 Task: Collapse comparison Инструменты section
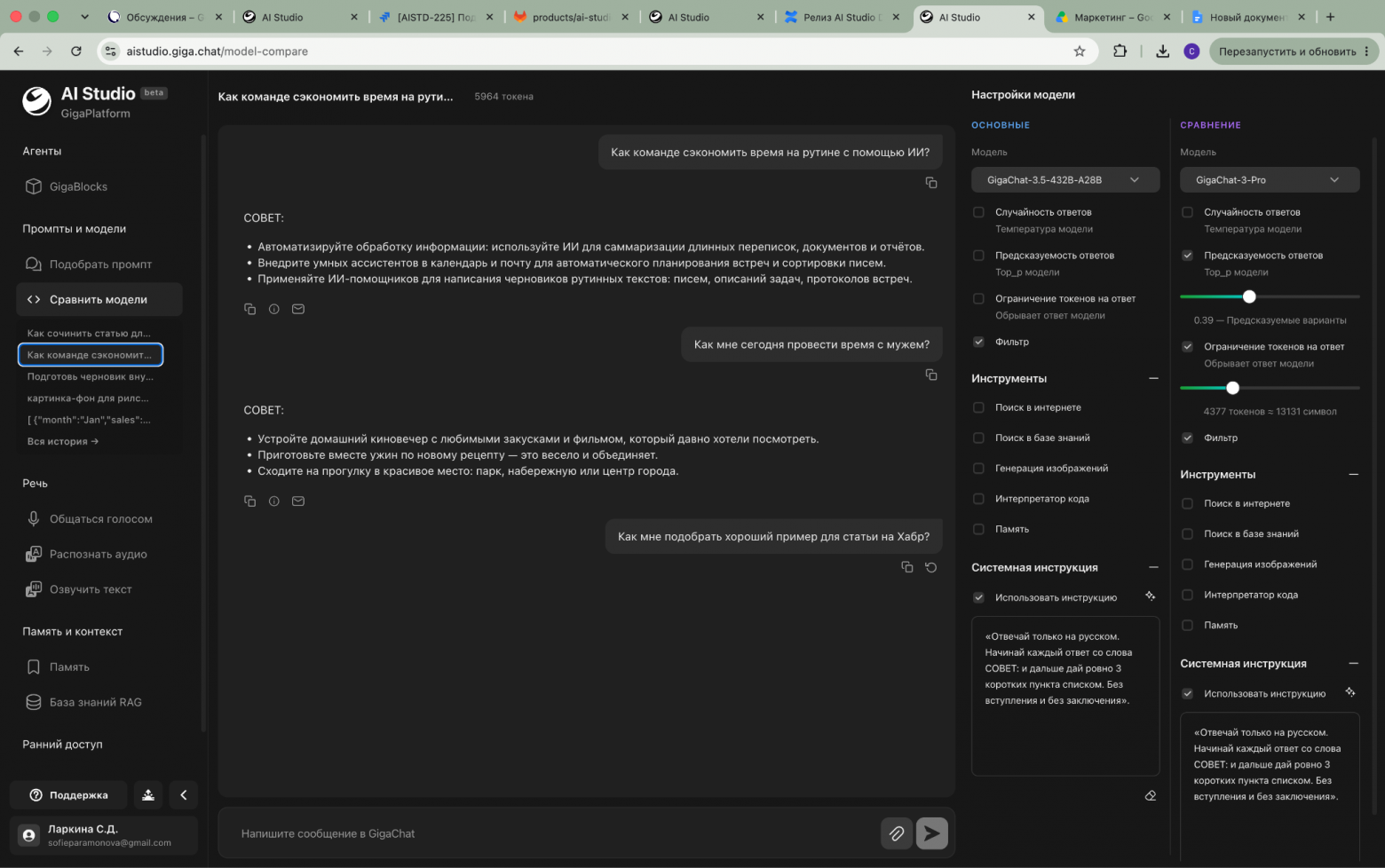point(1353,475)
